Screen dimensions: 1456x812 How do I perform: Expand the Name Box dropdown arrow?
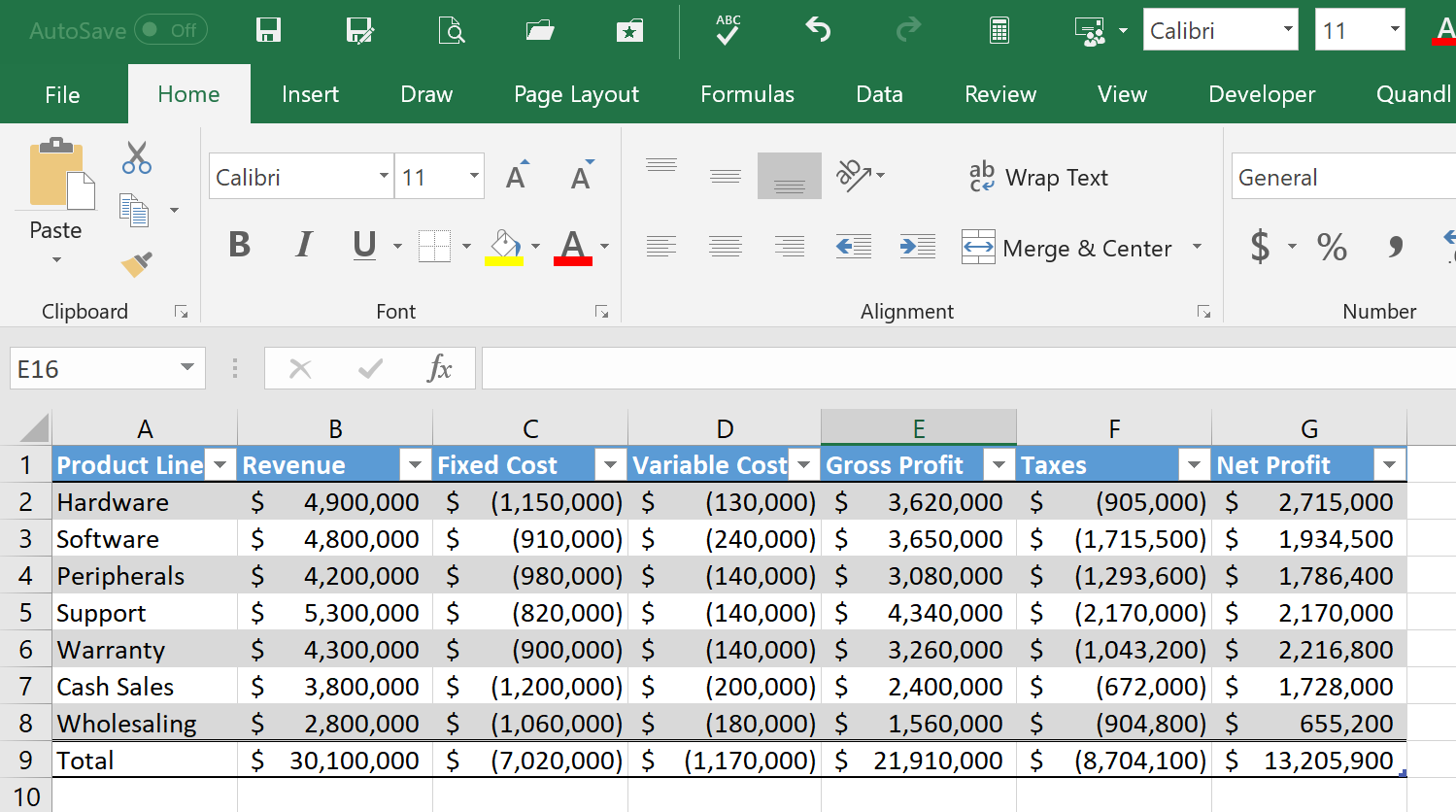tap(186, 367)
